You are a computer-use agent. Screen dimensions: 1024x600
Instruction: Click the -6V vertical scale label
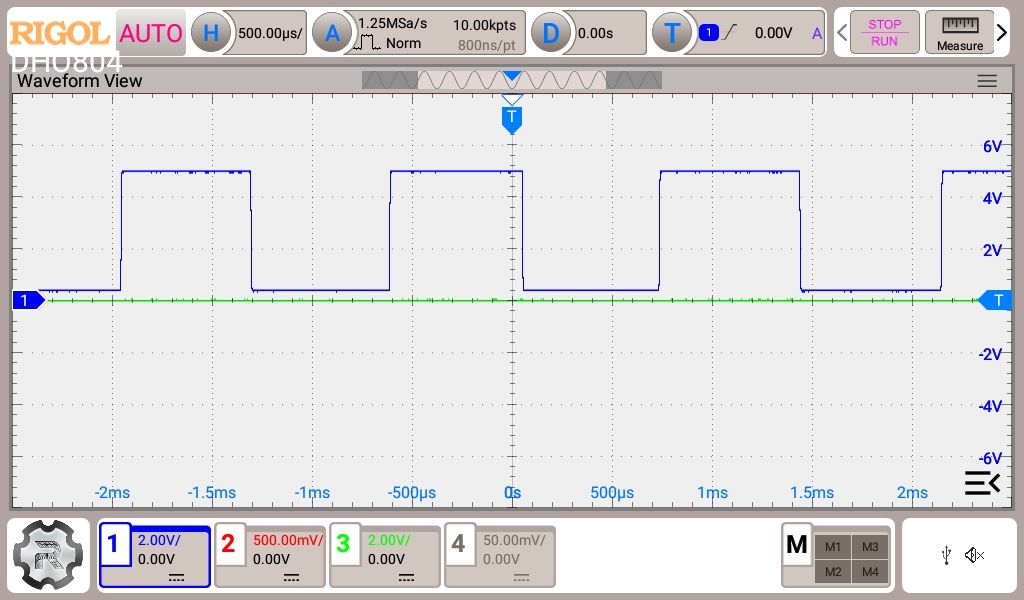[x=990, y=458]
